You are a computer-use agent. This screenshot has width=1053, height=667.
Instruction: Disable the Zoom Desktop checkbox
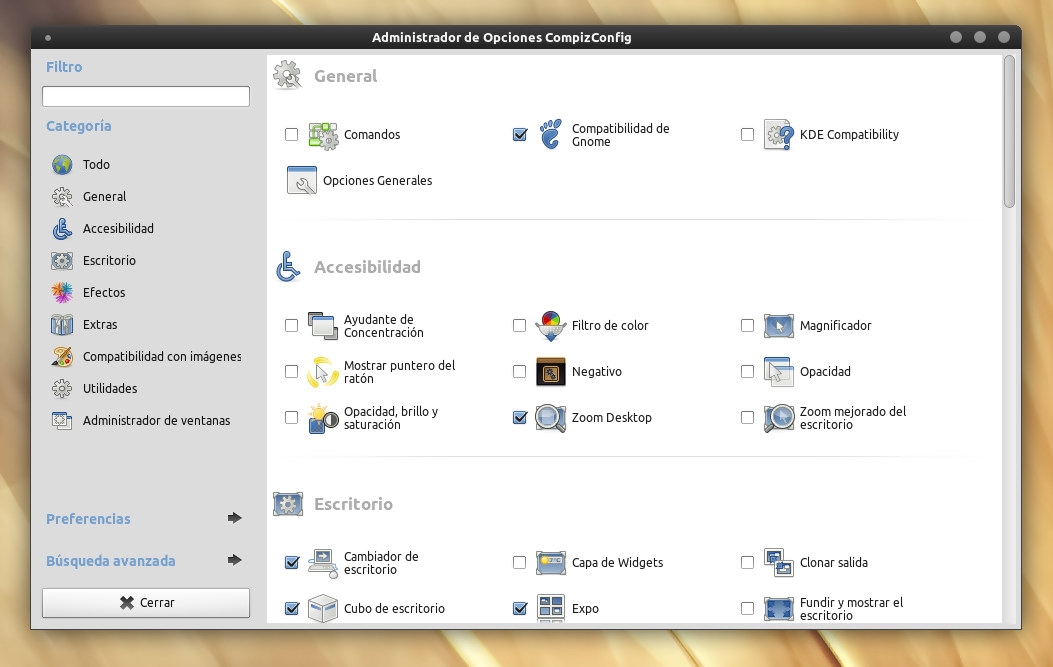pyautogui.click(x=520, y=418)
